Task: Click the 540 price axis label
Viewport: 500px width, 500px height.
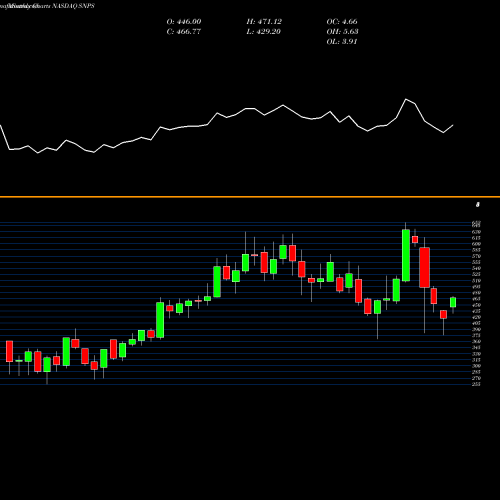Action: pyautogui.click(x=476, y=268)
